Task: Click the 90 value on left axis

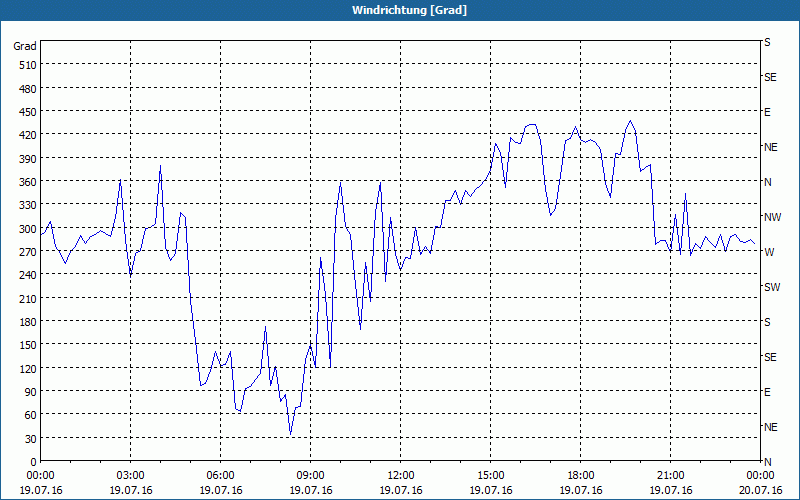Action: (x=31, y=392)
